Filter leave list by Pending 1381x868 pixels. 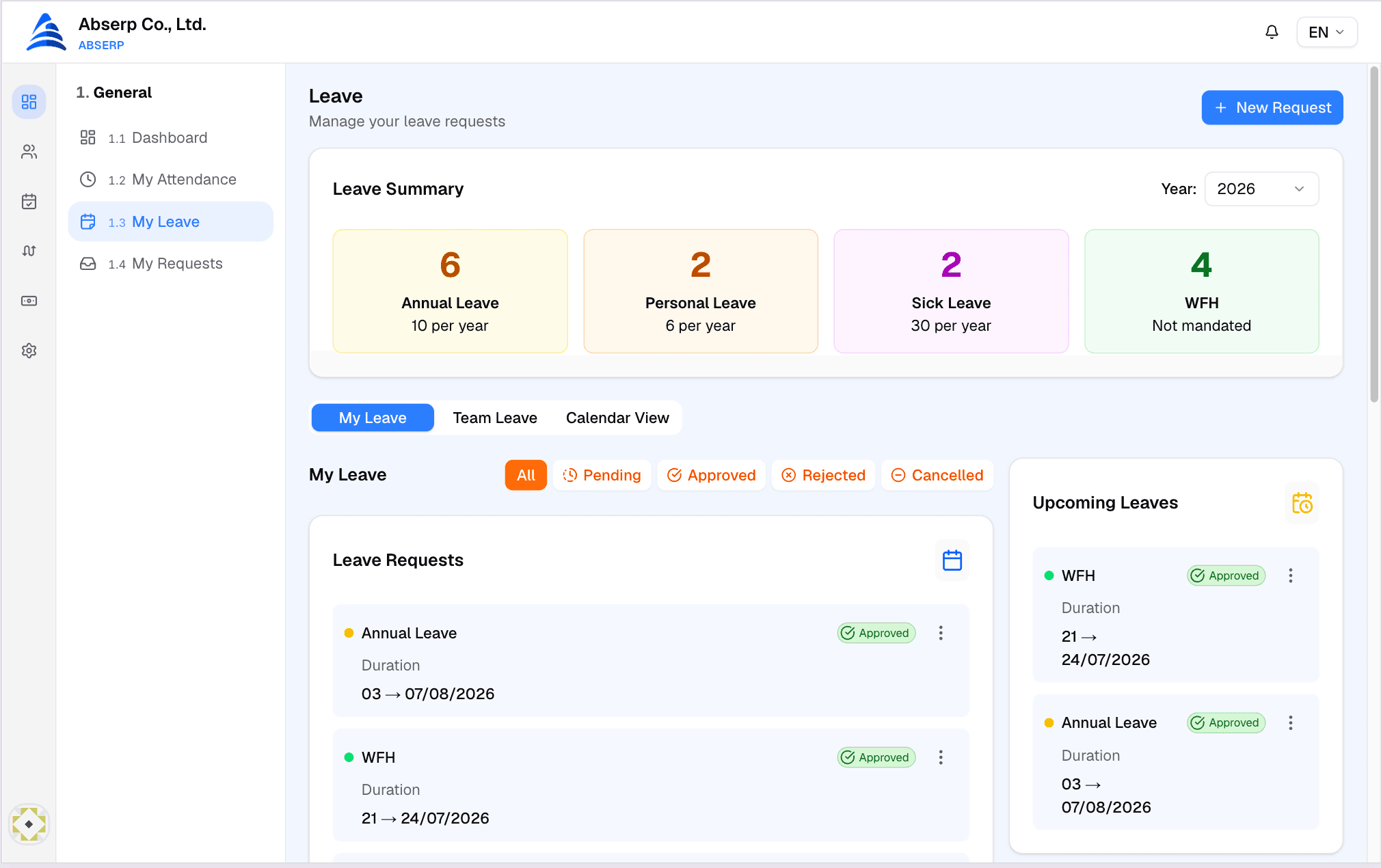click(x=602, y=475)
